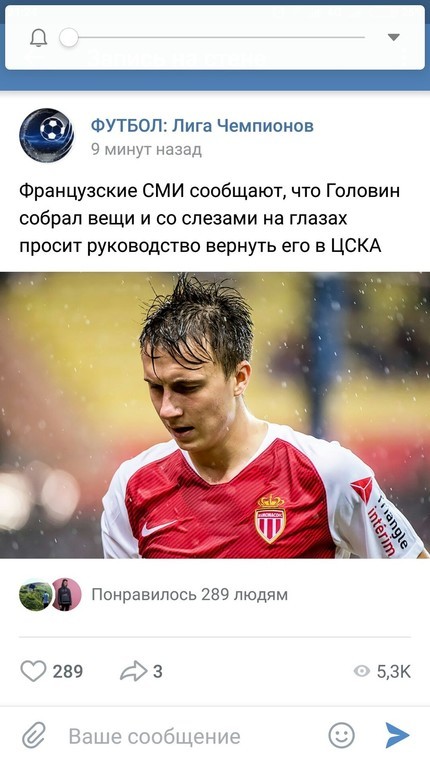430x764 pixels.
Task: Expand the volume panel dropdown arrow
Action: 393,38
